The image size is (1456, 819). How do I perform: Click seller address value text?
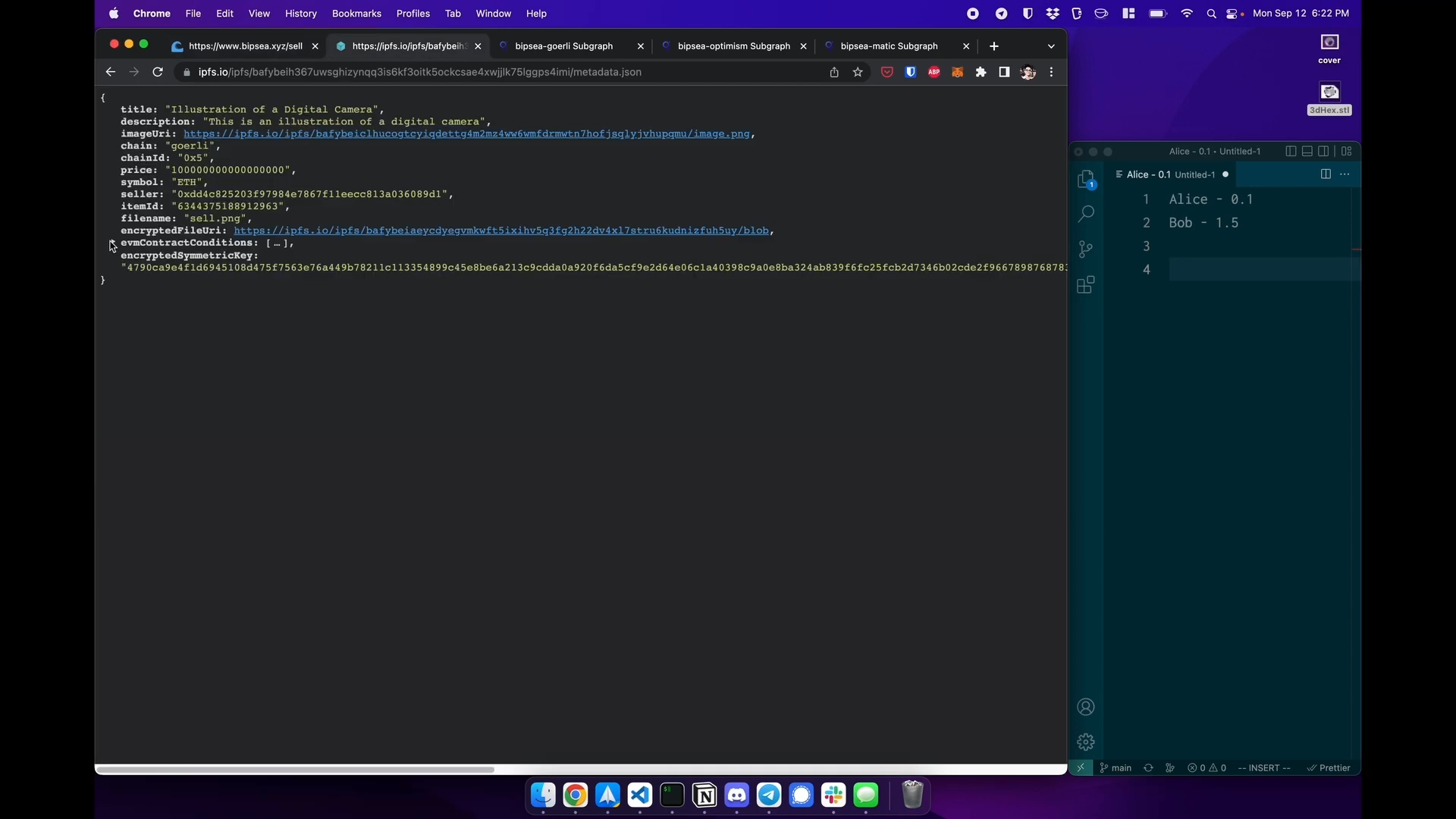(309, 194)
